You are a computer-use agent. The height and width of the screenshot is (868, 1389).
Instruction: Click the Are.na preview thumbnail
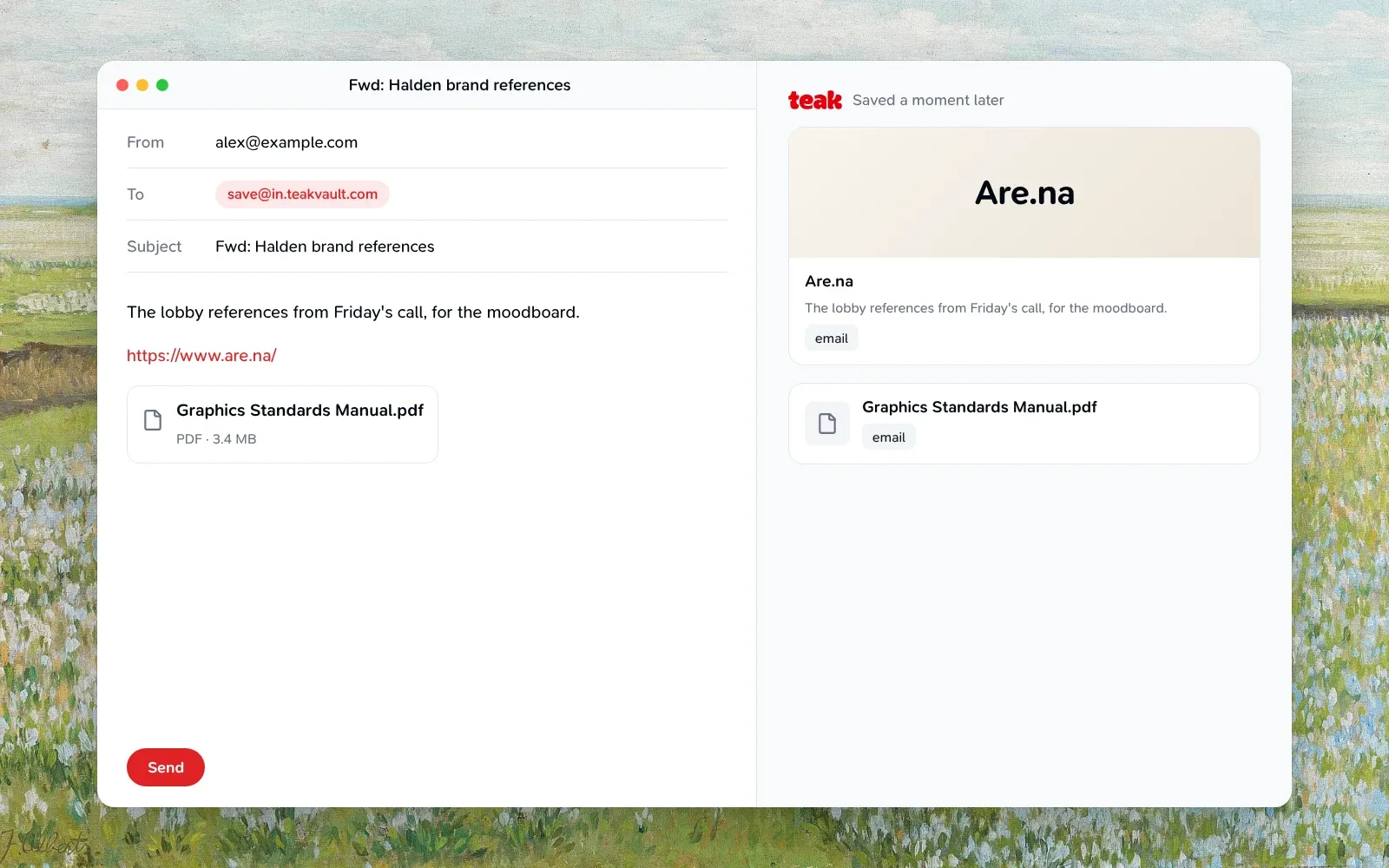pos(1024,193)
